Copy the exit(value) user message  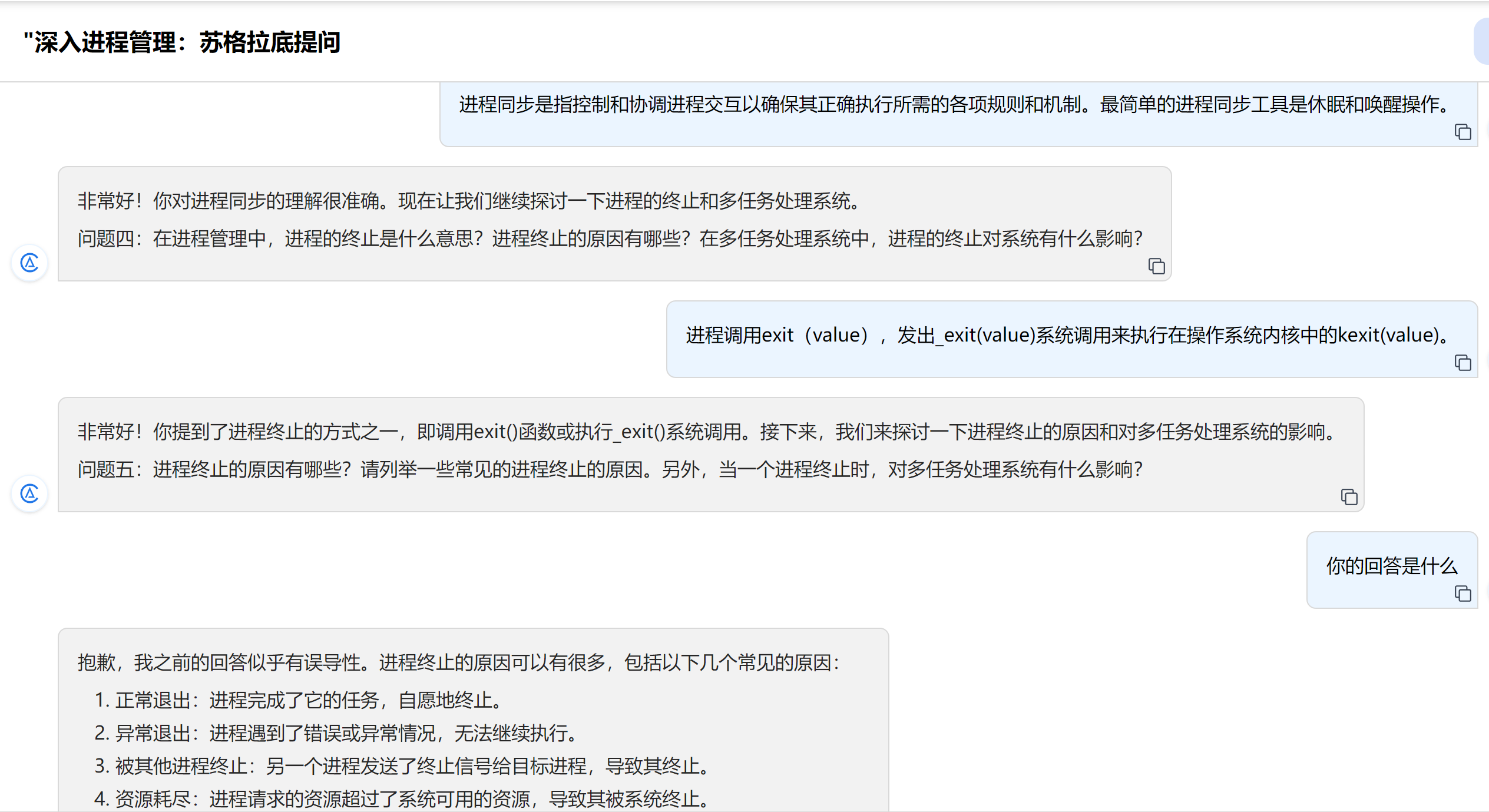(1462, 363)
